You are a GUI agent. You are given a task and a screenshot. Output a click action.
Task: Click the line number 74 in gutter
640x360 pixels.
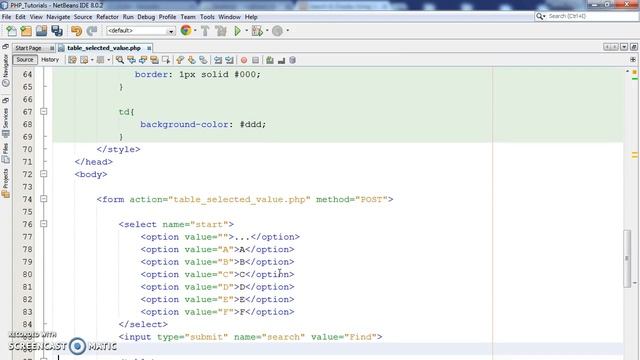point(27,199)
